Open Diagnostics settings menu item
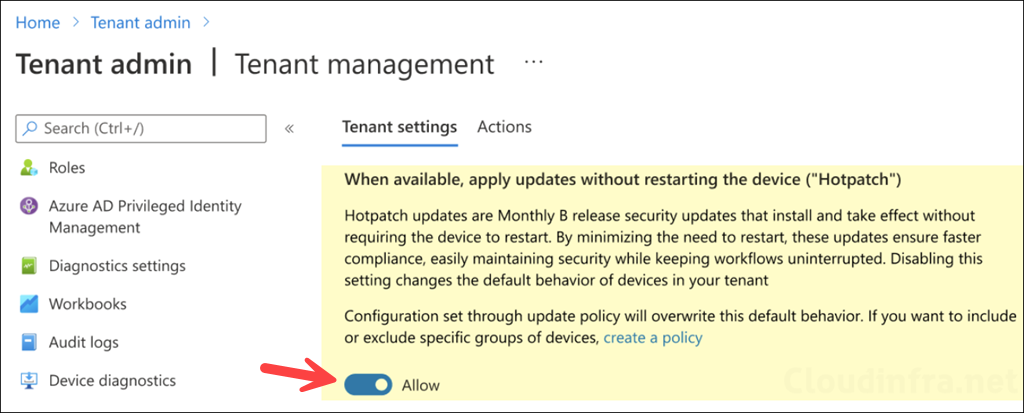 (117, 266)
